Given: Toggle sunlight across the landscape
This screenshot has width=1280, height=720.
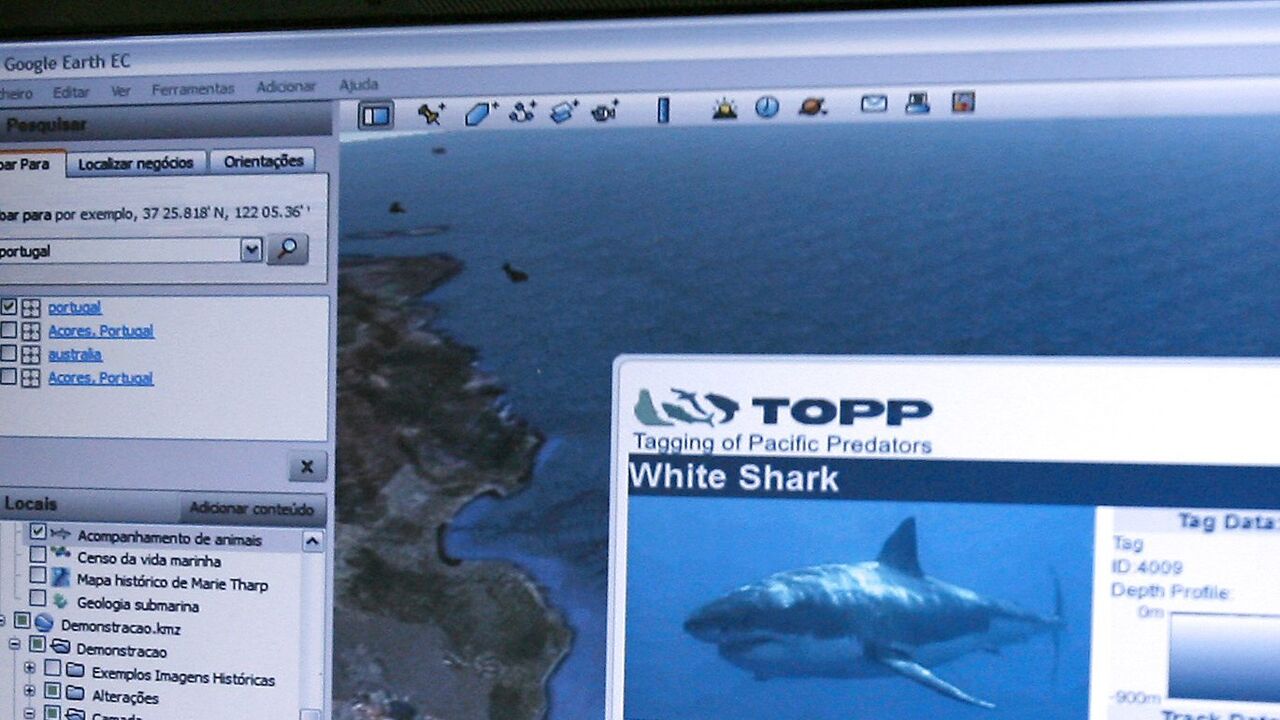Looking at the screenshot, I should coord(724,108).
